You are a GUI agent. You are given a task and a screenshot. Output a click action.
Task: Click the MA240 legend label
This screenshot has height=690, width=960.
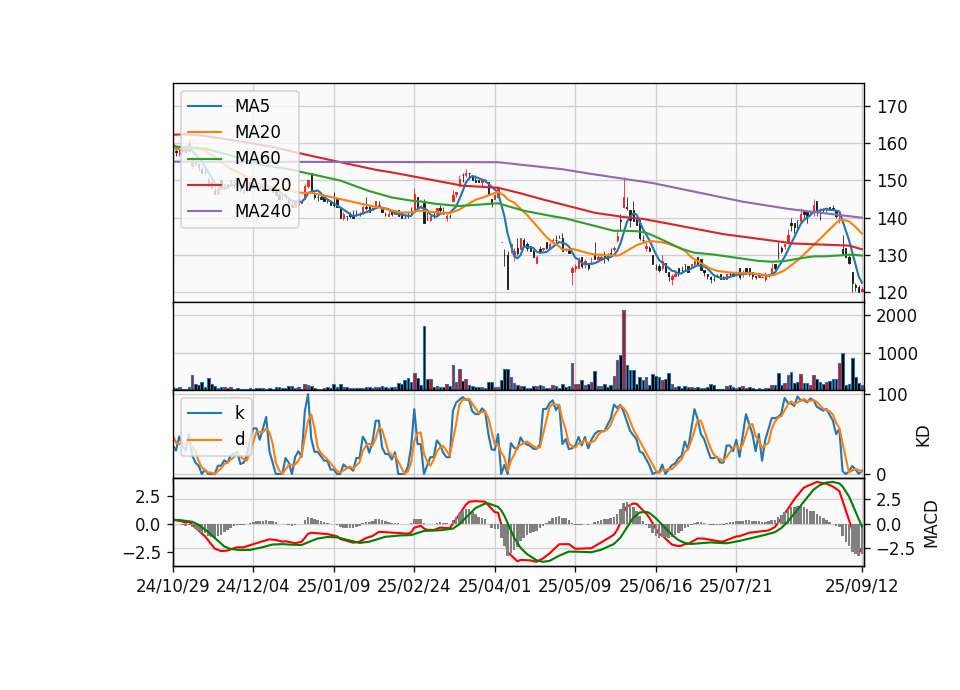263,211
